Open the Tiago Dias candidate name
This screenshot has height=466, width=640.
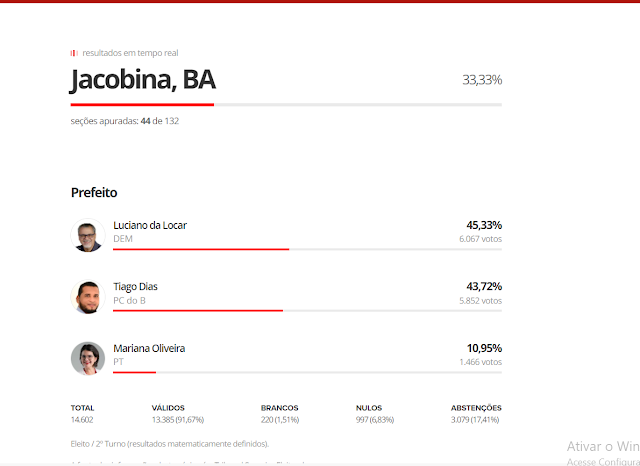pos(136,287)
